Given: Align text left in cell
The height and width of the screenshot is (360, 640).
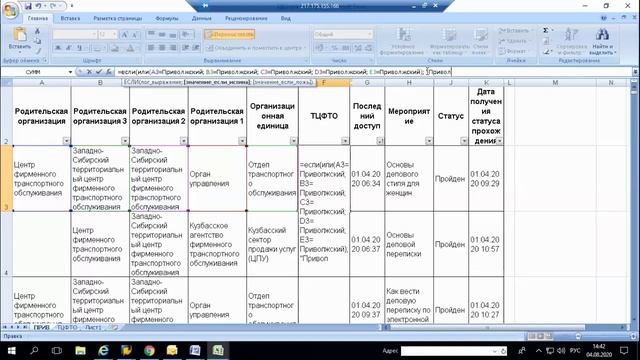Looking at the screenshot, I should 151,48.
